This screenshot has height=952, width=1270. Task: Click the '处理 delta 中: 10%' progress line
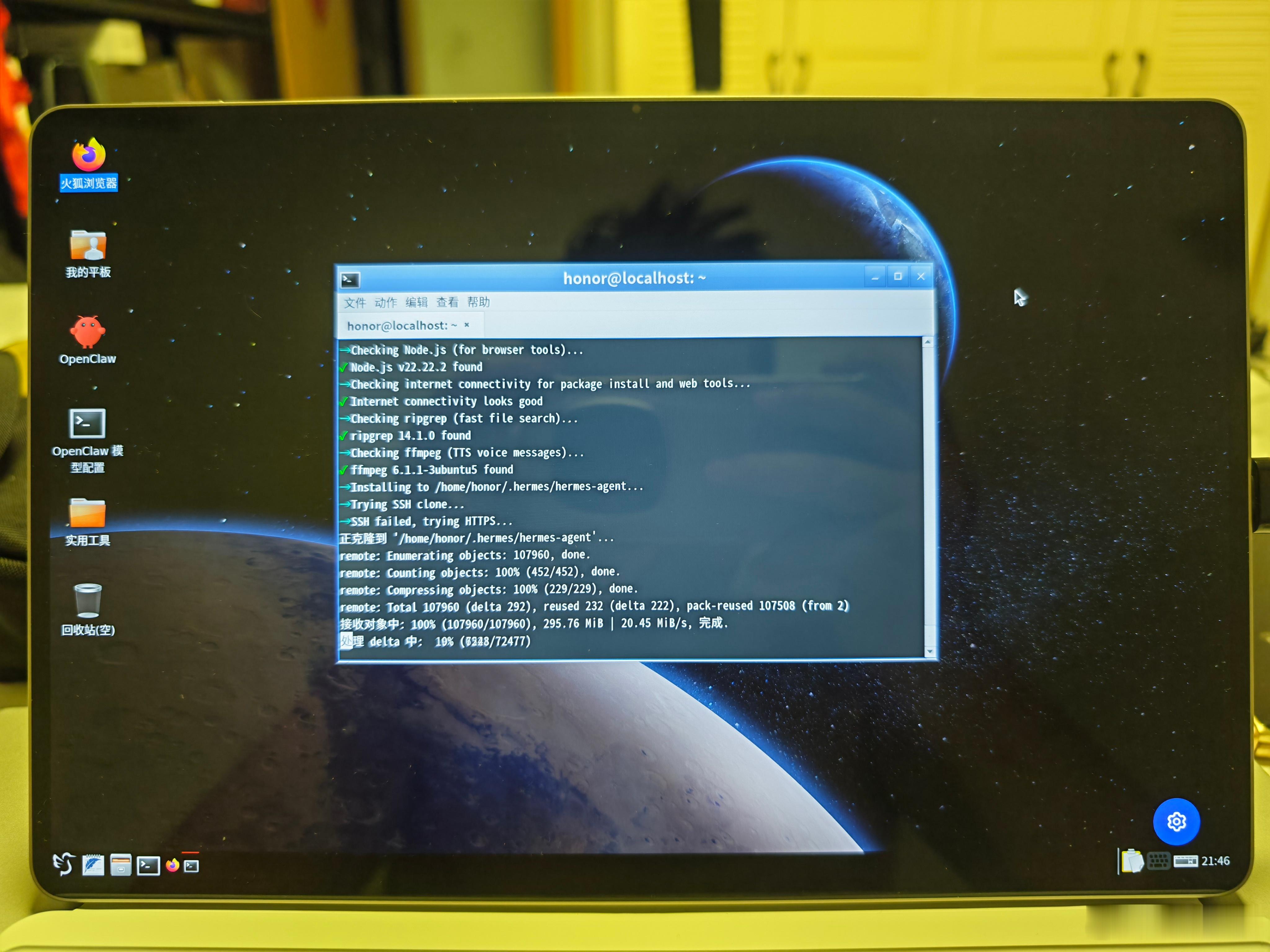(435, 641)
